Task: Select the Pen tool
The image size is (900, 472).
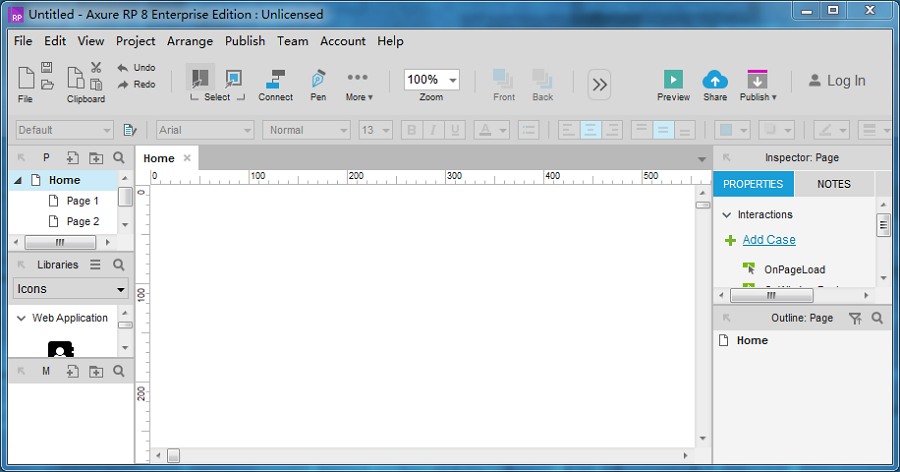Action: click(318, 85)
